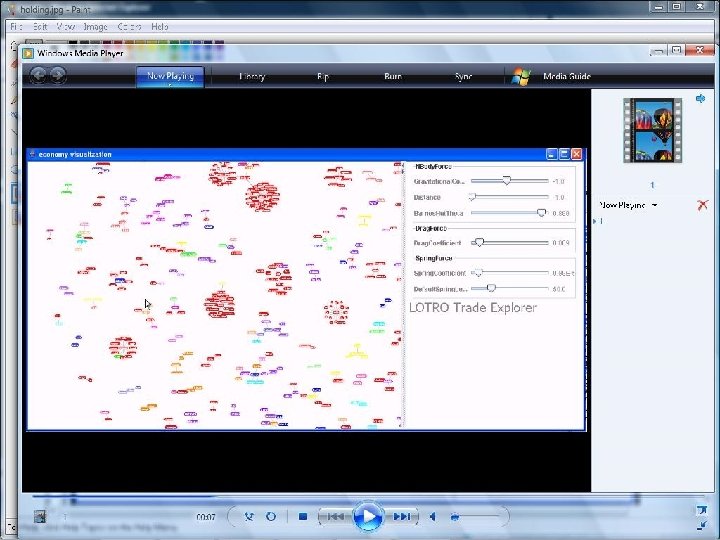720x540 pixels.
Task: Open the View menu in Paint
Action: (66, 27)
